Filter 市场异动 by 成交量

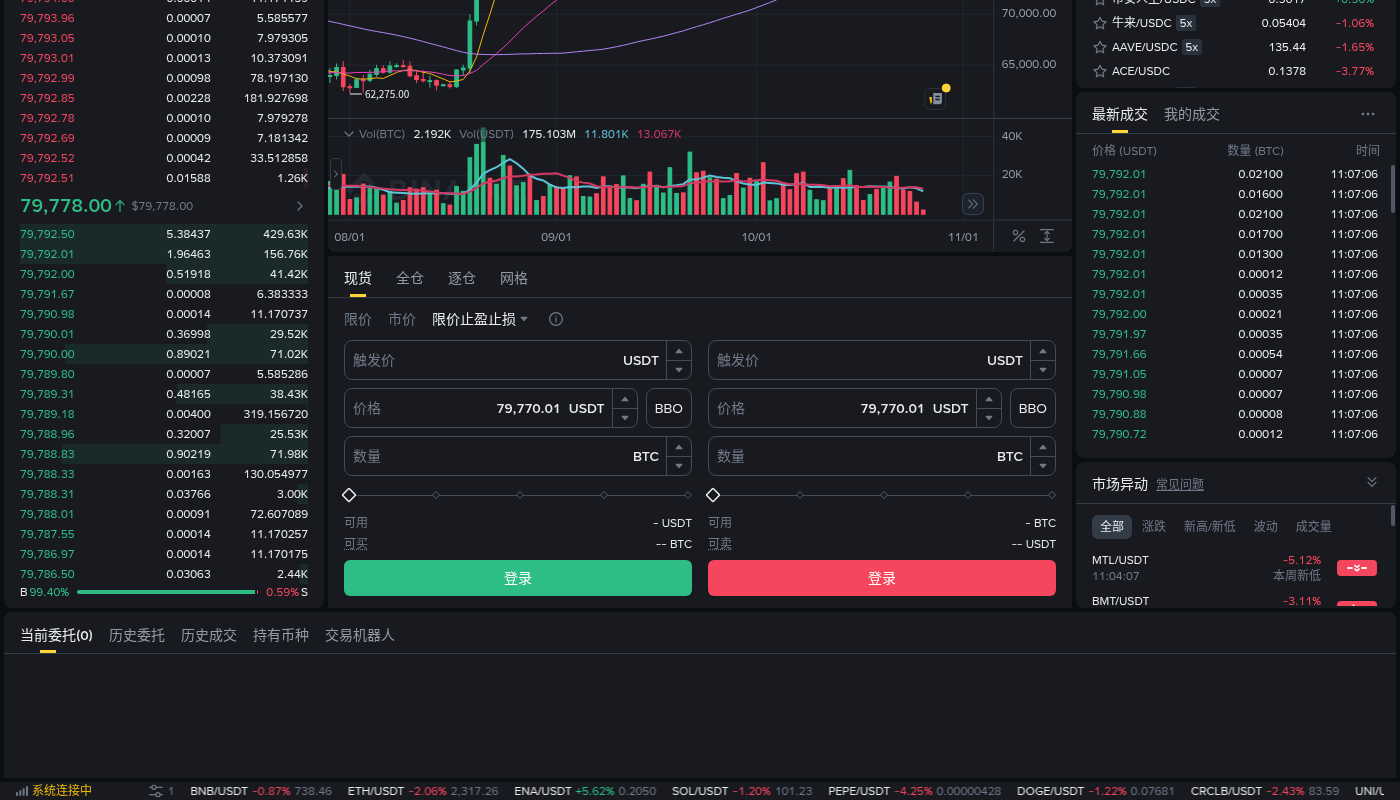[x=1314, y=526]
